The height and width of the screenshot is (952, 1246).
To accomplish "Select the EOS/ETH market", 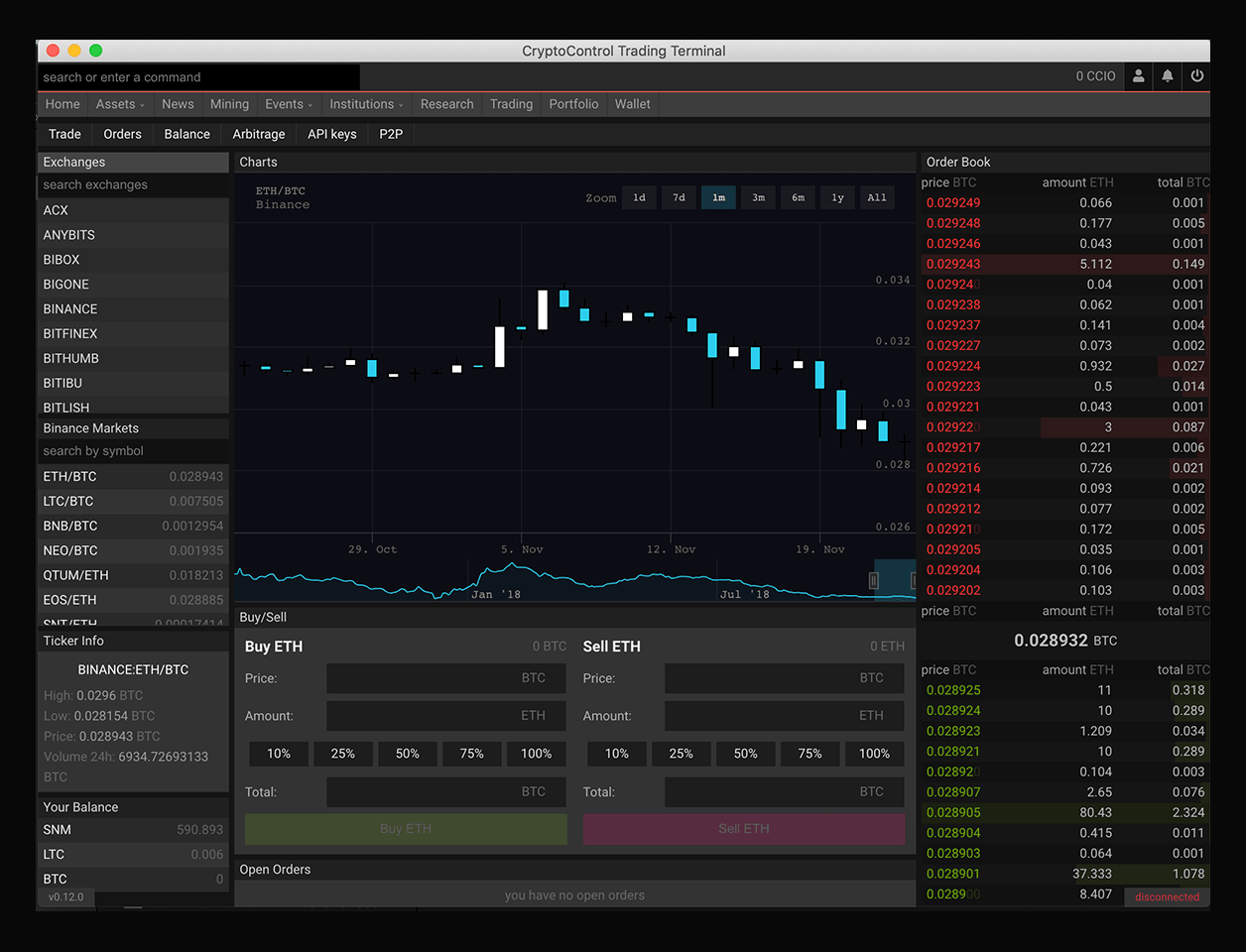I will (x=133, y=600).
